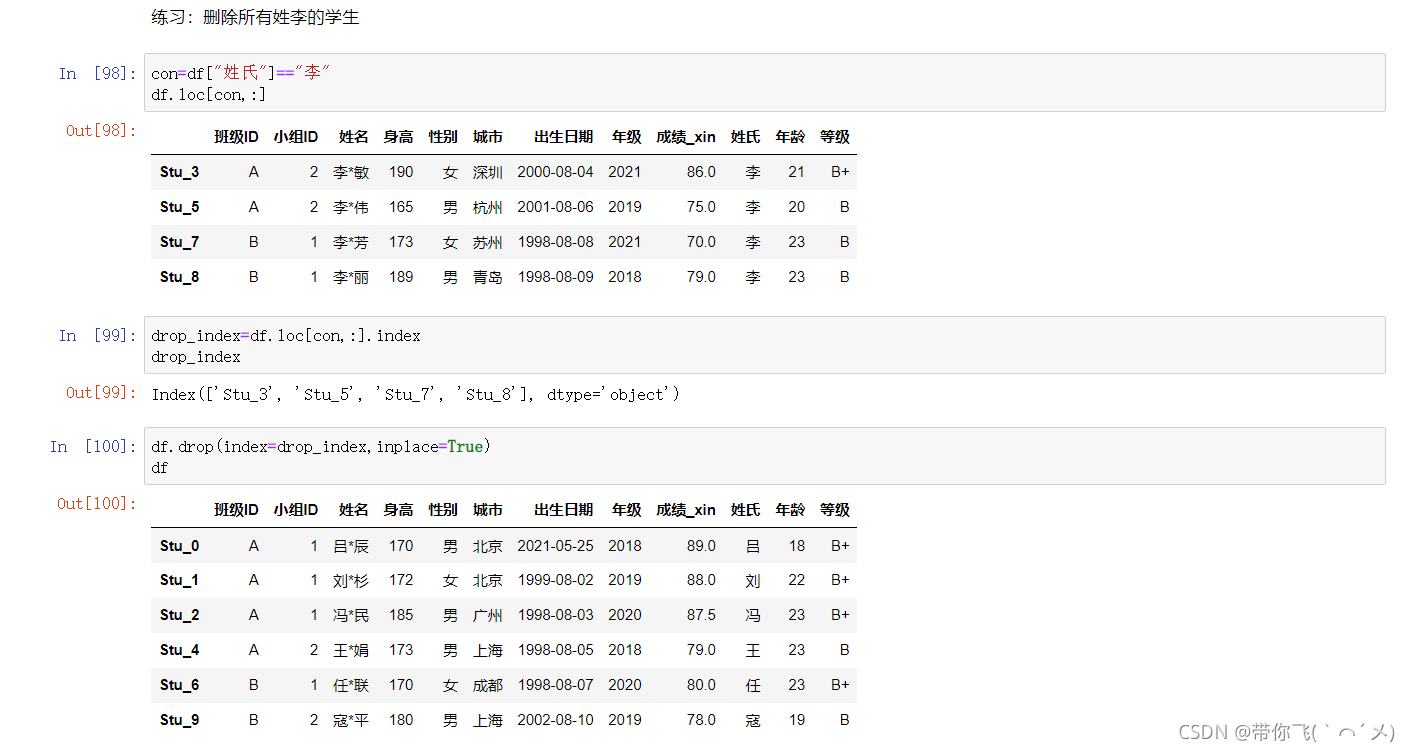Screen dimensions: 1410x752
Task: Select the Stu_5 row index label
Action: click(179, 207)
